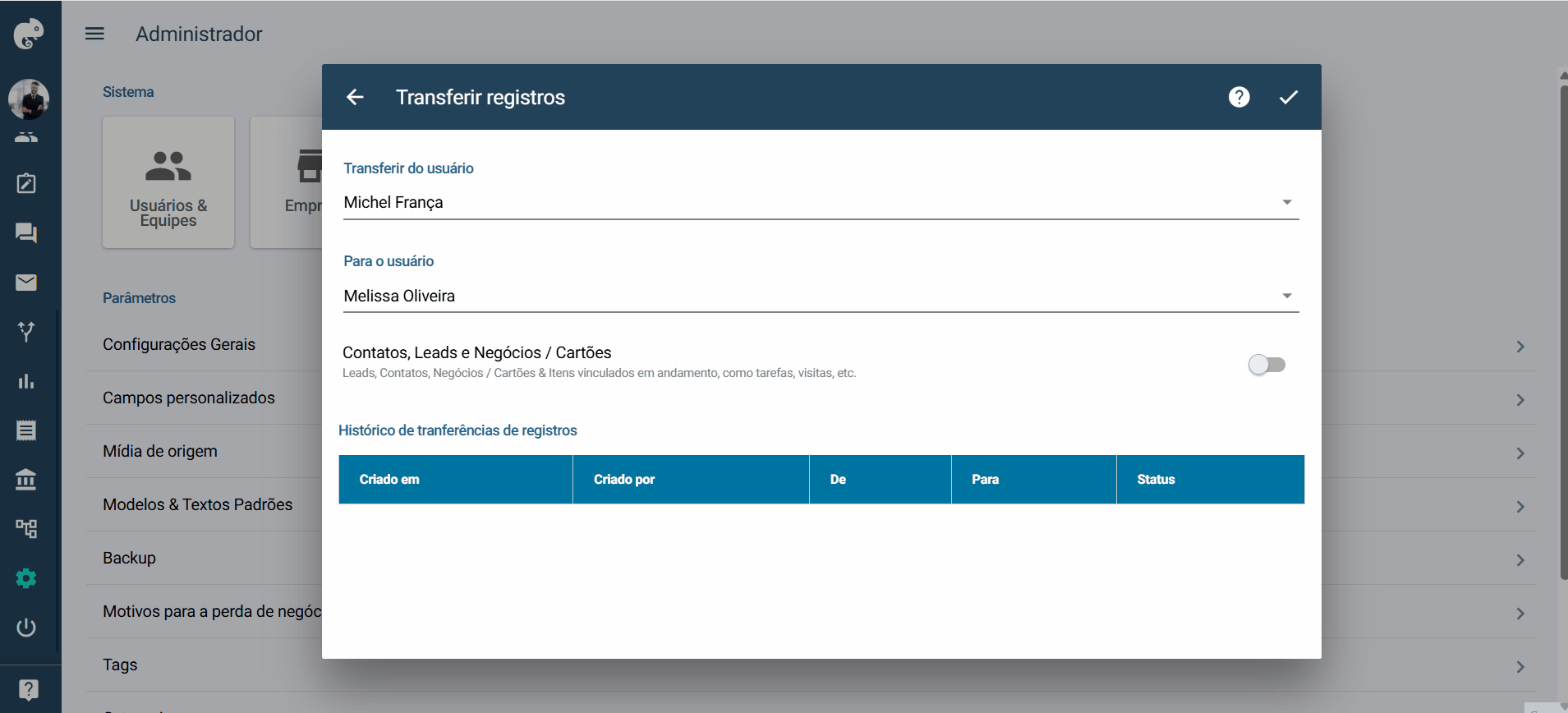Open the email envelope icon in sidebar

(x=26, y=283)
